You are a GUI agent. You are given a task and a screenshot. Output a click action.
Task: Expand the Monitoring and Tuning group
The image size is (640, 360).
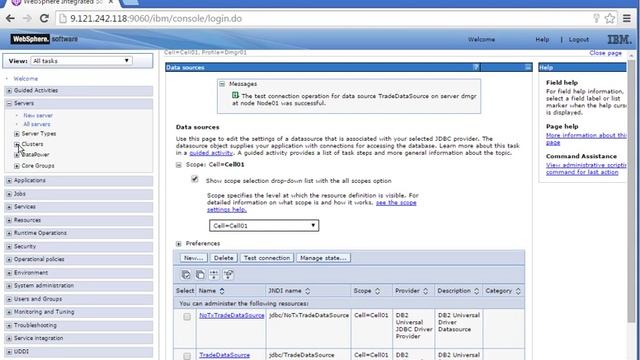click(x=9, y=313)
